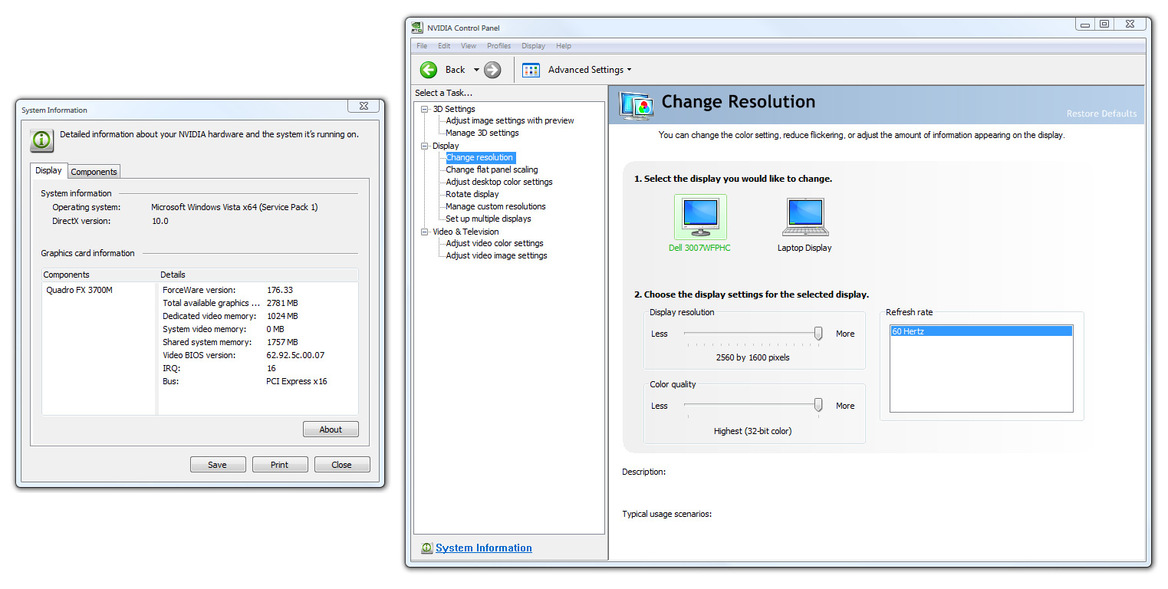Click the NVIDIA Control Panel title icon
The height and width of the screenshot is (589, 1168).
point(417,28)
